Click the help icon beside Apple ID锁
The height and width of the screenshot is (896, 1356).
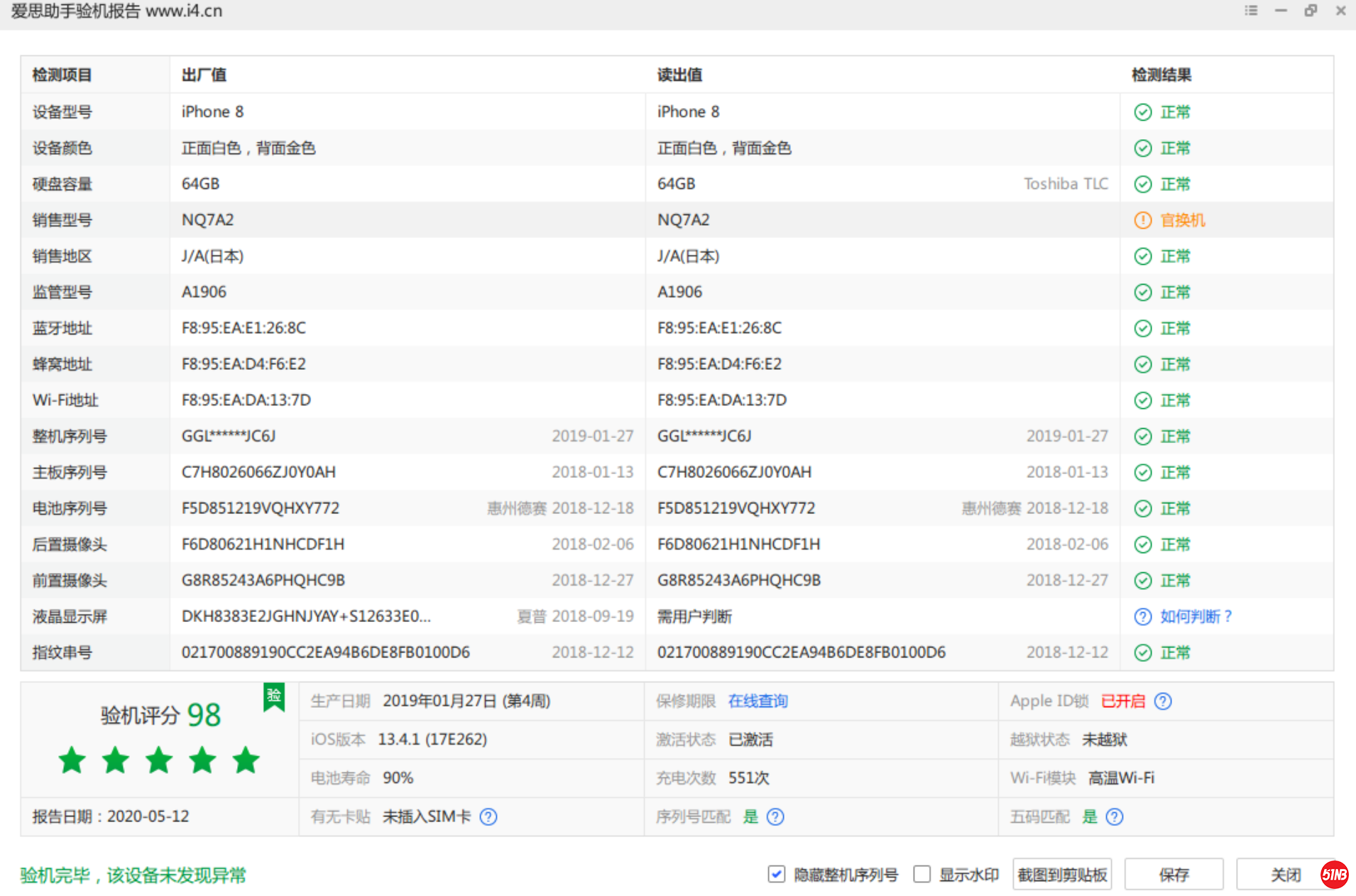[x=1163, y=701]
